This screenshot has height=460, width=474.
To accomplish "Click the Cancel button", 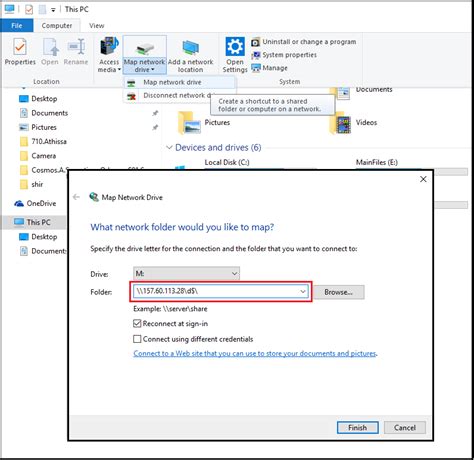I will [405, 428].
